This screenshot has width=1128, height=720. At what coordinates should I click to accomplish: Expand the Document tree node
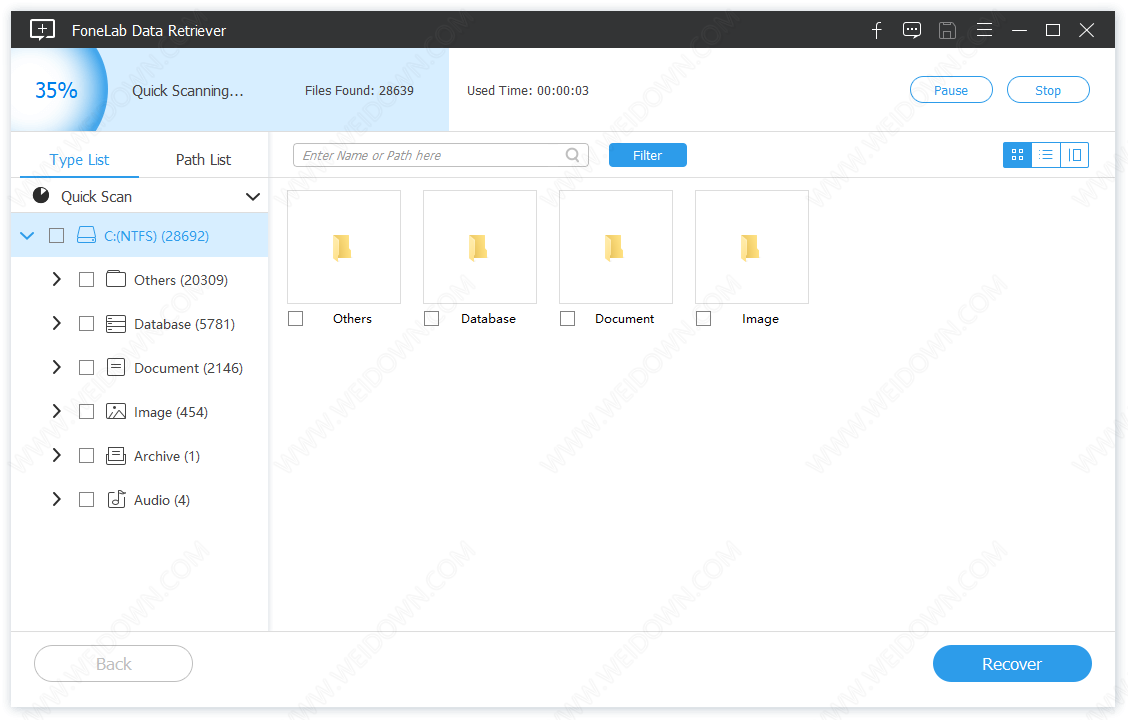point(57,368)
